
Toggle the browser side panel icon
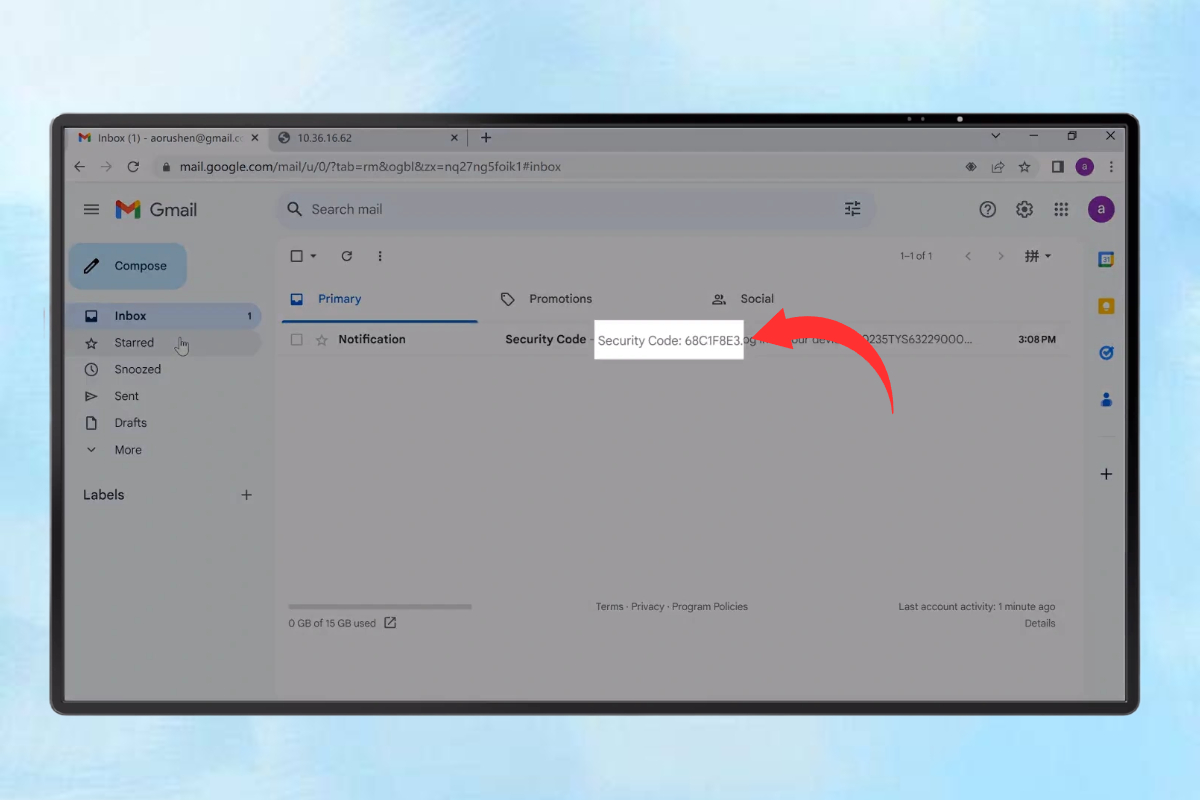[1057, 167]
